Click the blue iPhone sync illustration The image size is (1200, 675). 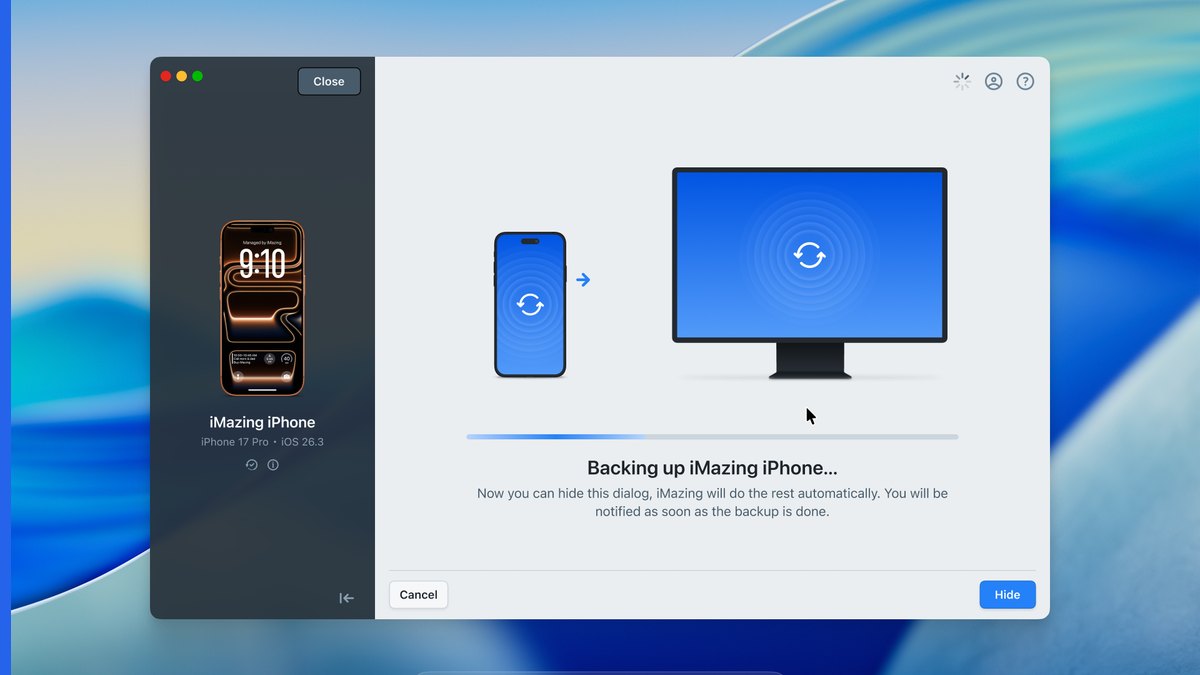(x=530, y=305)
